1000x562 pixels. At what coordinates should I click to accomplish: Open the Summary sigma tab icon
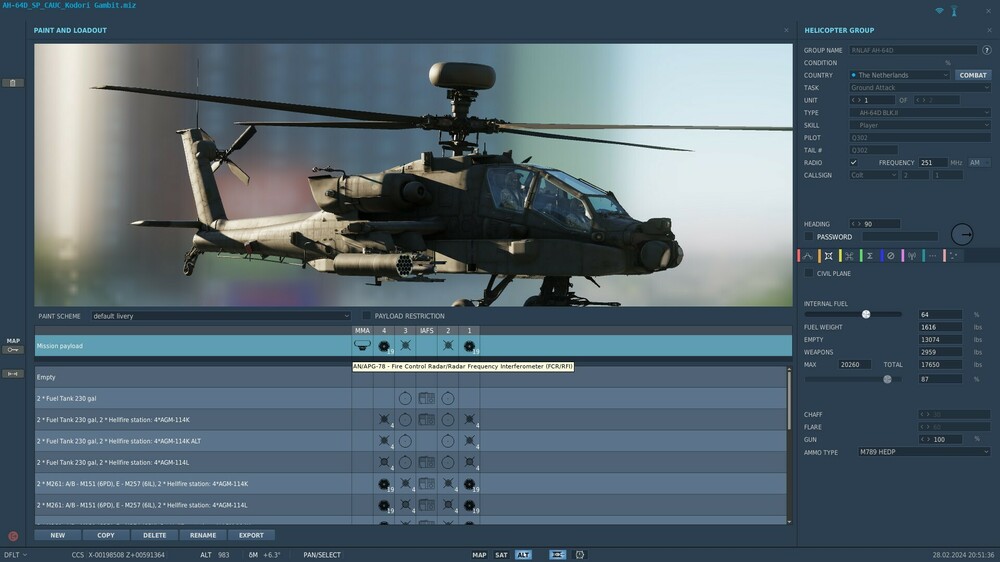tap(870, 256)
